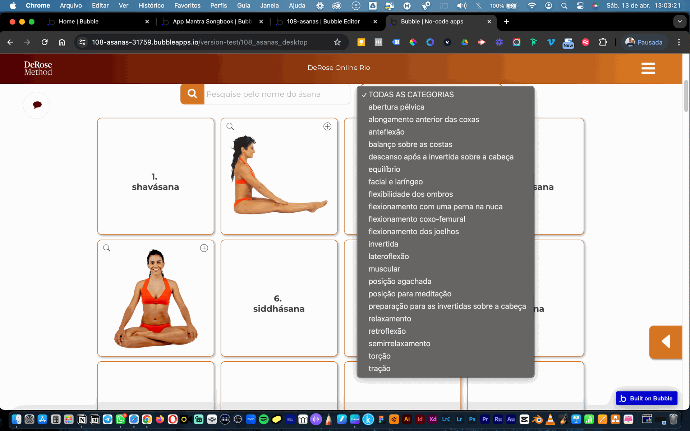The width and height of the screenshot is (690, 431).
Task: Switch to the 'App Mantra Songbook' tab
Action: pos(212,22)
